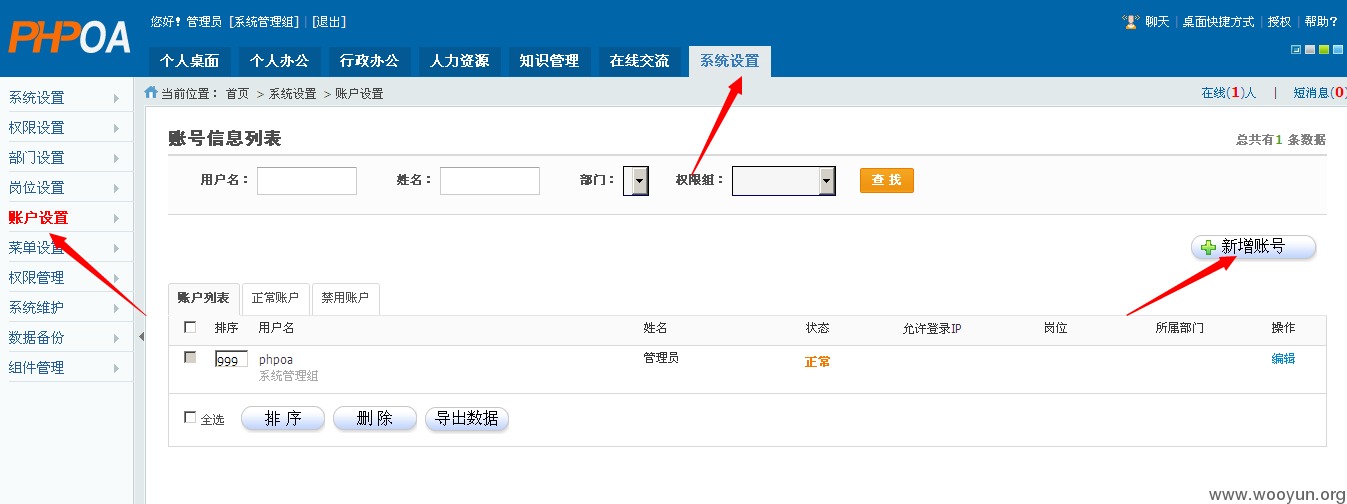Image resolution: width=1347 pixels, height=504 pixels.
Task: Click the username text phpoa
Action: (276, 360)
